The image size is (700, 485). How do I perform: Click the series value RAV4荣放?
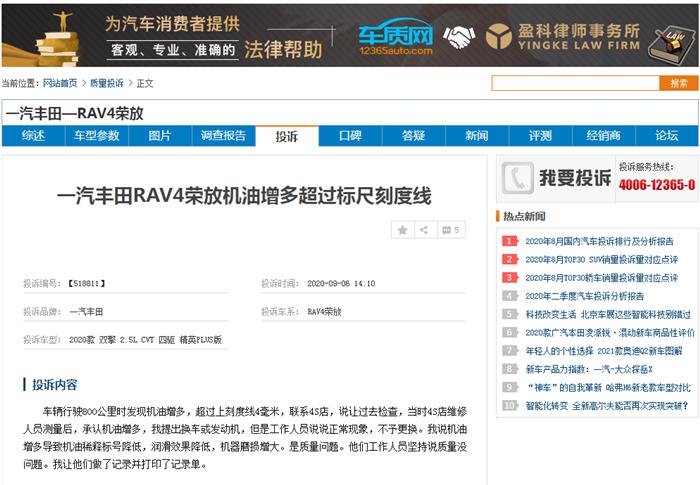pos(324,312)
